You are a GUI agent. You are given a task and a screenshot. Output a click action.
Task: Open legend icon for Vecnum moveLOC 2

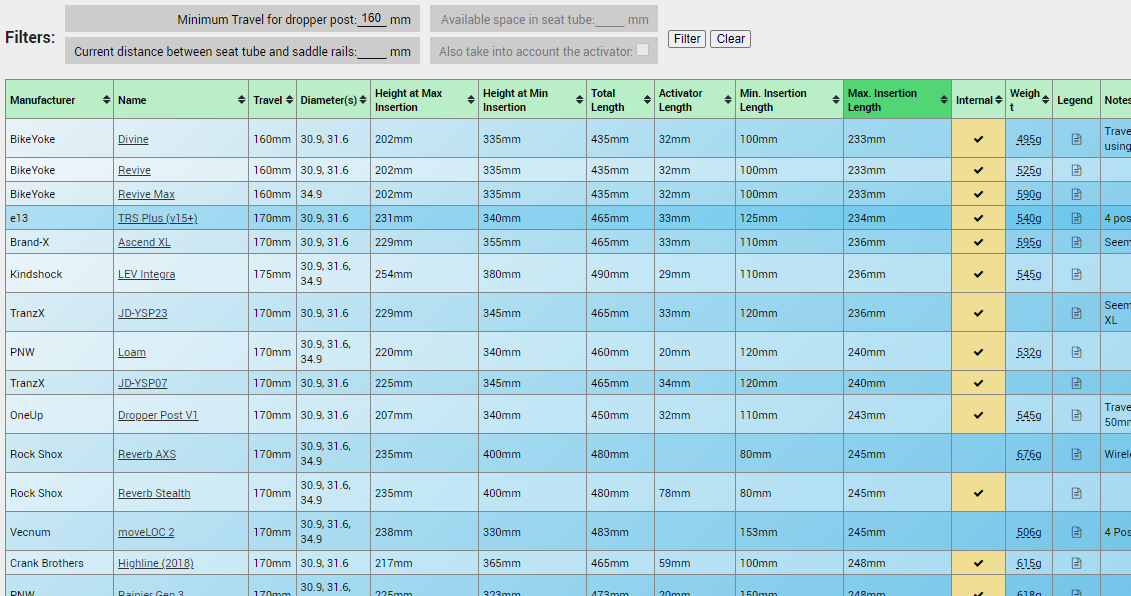[1076, 532]
